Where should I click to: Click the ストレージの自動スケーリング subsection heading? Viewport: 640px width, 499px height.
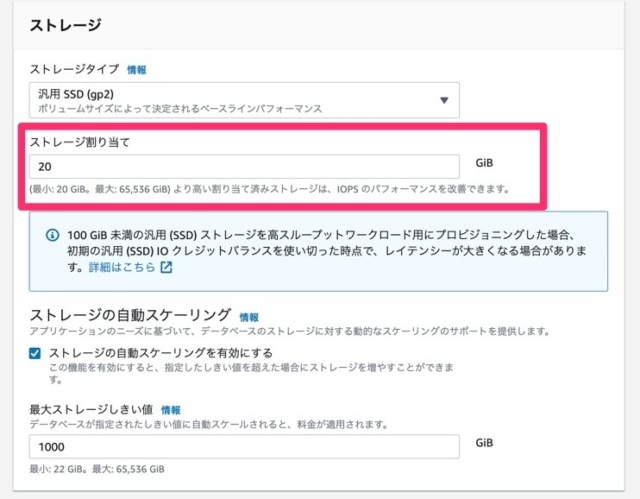[x=130, y=316]
